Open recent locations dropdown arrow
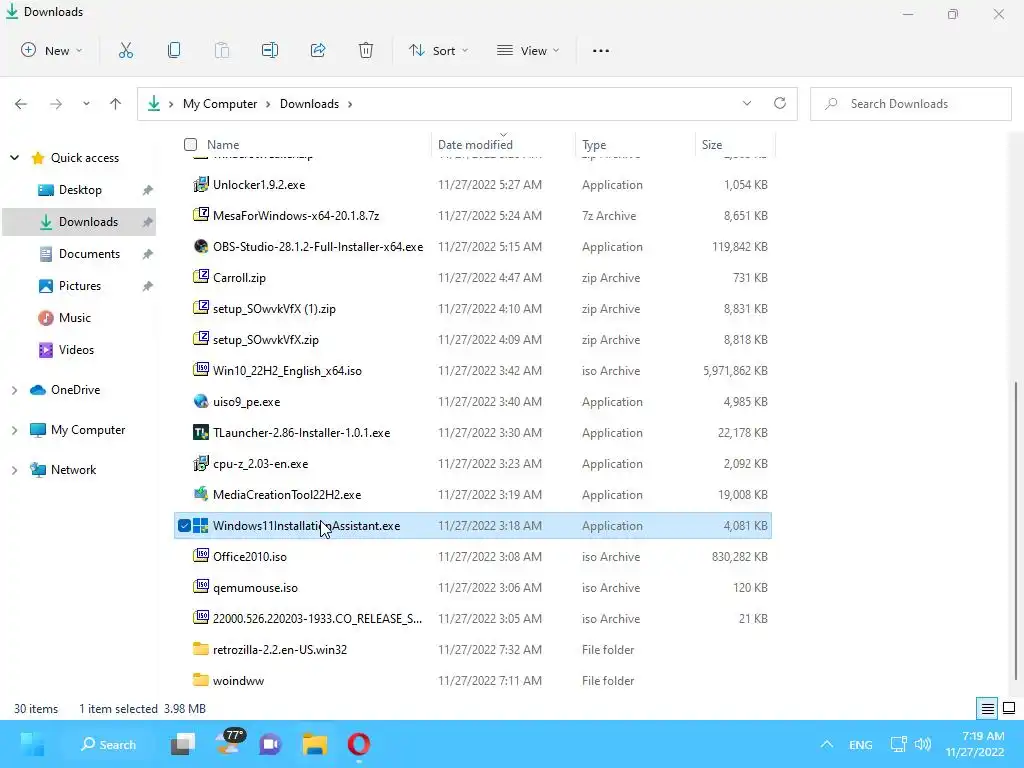1024x768 pixels. pos(86,104)
